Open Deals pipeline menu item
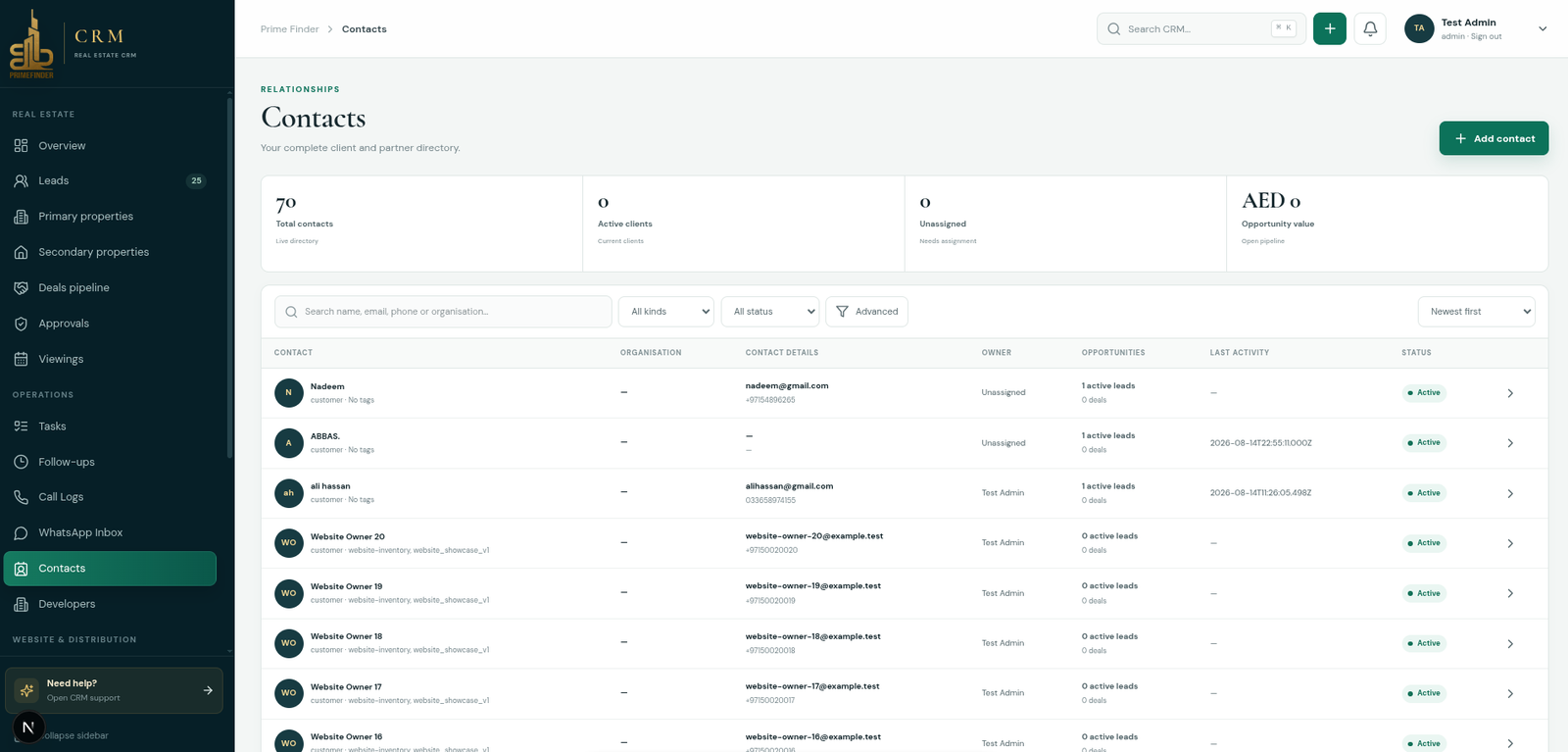 tap(111, 287)
